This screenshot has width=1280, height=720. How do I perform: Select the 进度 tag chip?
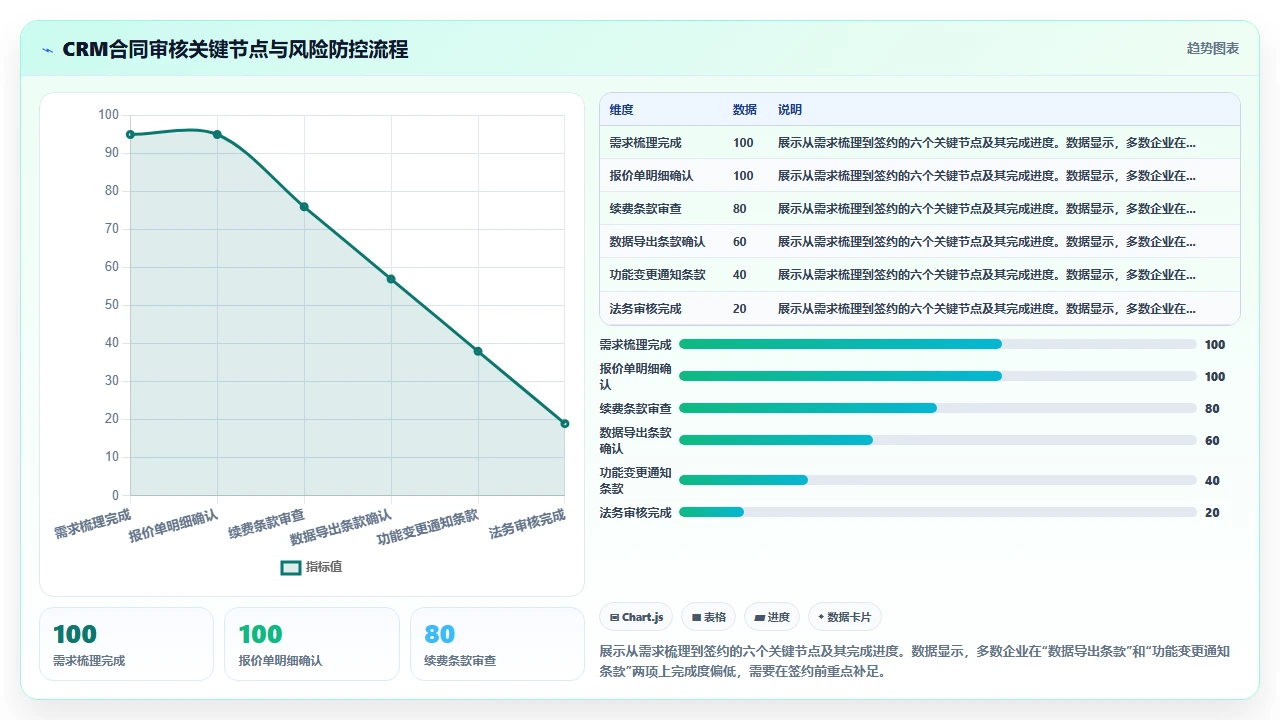772,617
